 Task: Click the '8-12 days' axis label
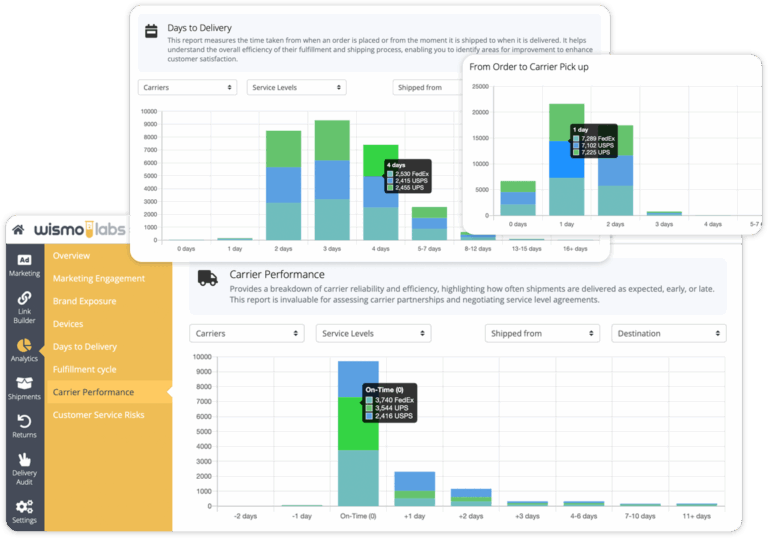pos(478,249)
